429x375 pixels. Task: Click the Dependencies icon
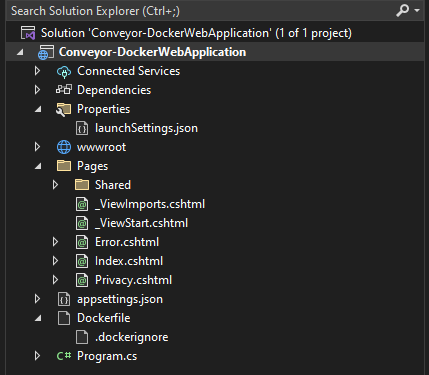tap(64, 90)
